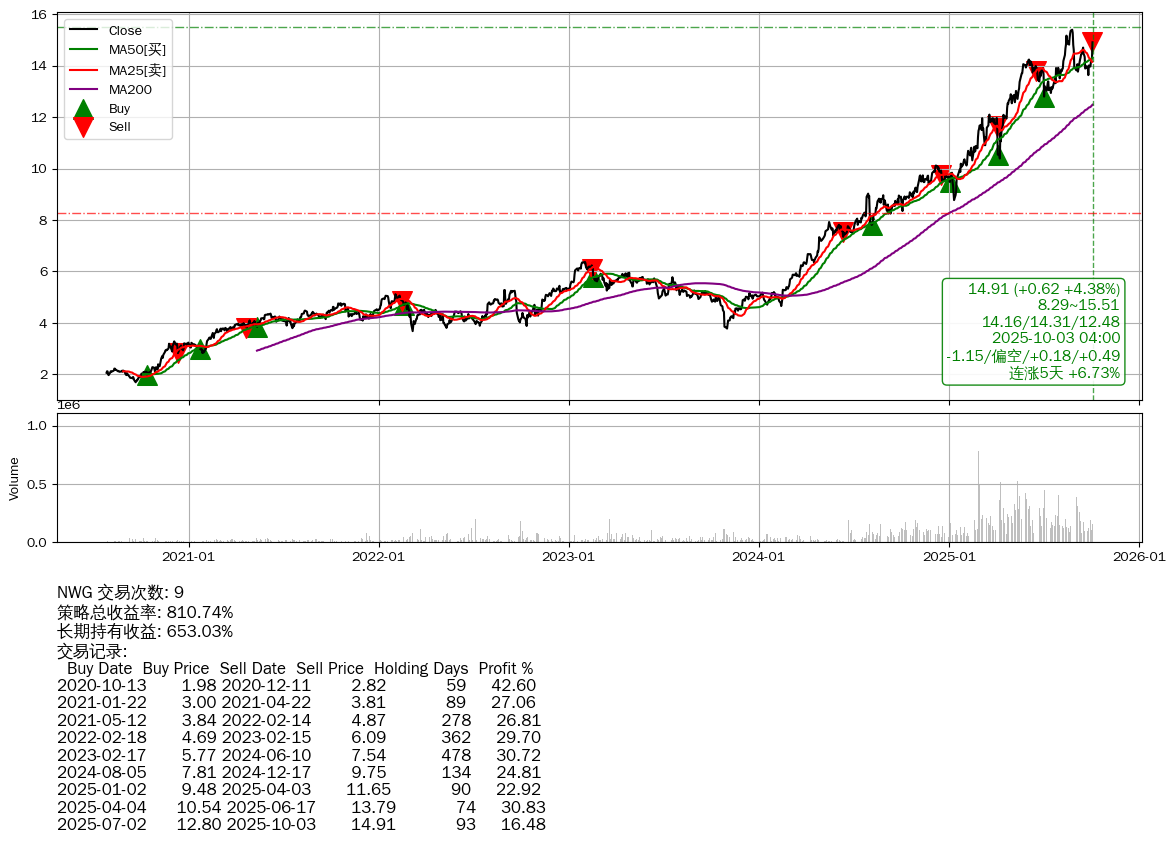1176x843 pixels.
Task: Click the sell marker above 2022-02 price line
Action: pos(402,299)
